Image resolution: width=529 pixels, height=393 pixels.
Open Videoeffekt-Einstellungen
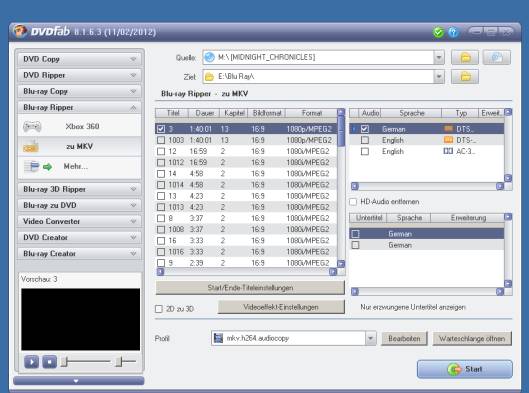(281, 307)
